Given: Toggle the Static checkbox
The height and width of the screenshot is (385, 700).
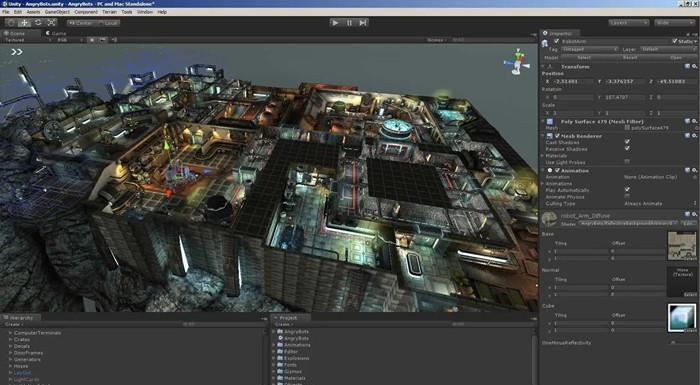Looking at the screenshot, I should [x=675, y=41].
